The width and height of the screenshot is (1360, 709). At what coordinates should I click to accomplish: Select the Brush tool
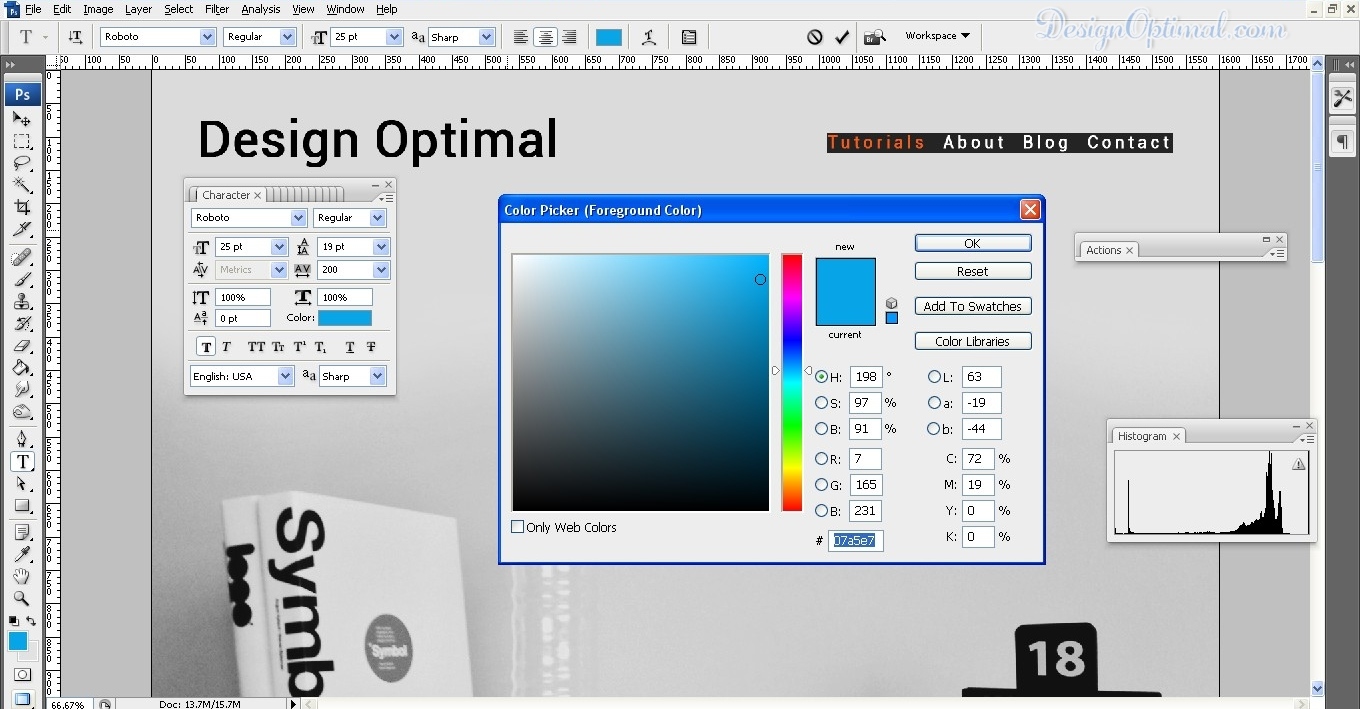tap(22, 280)
